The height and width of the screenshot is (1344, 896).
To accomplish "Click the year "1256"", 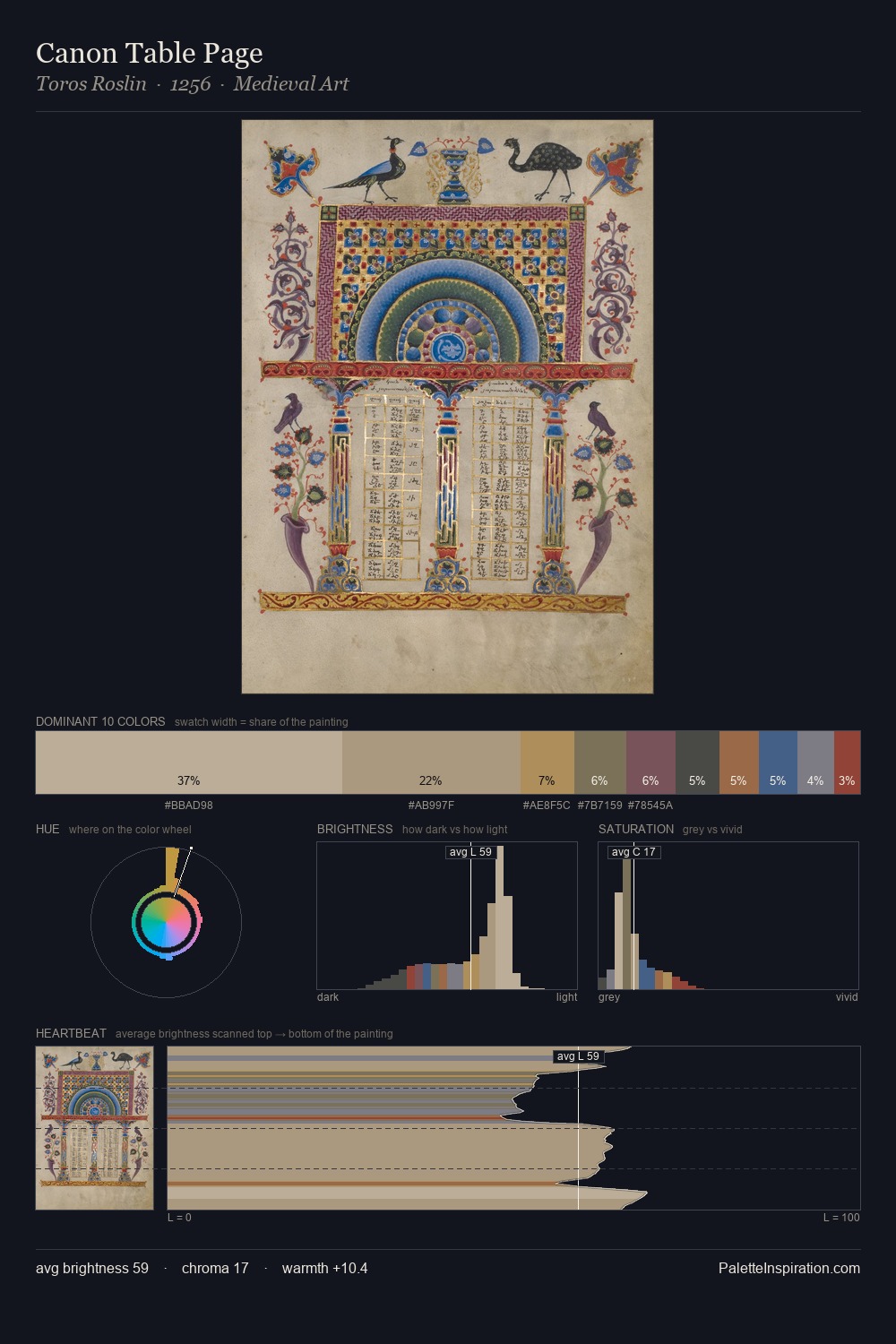I will 190,84.
